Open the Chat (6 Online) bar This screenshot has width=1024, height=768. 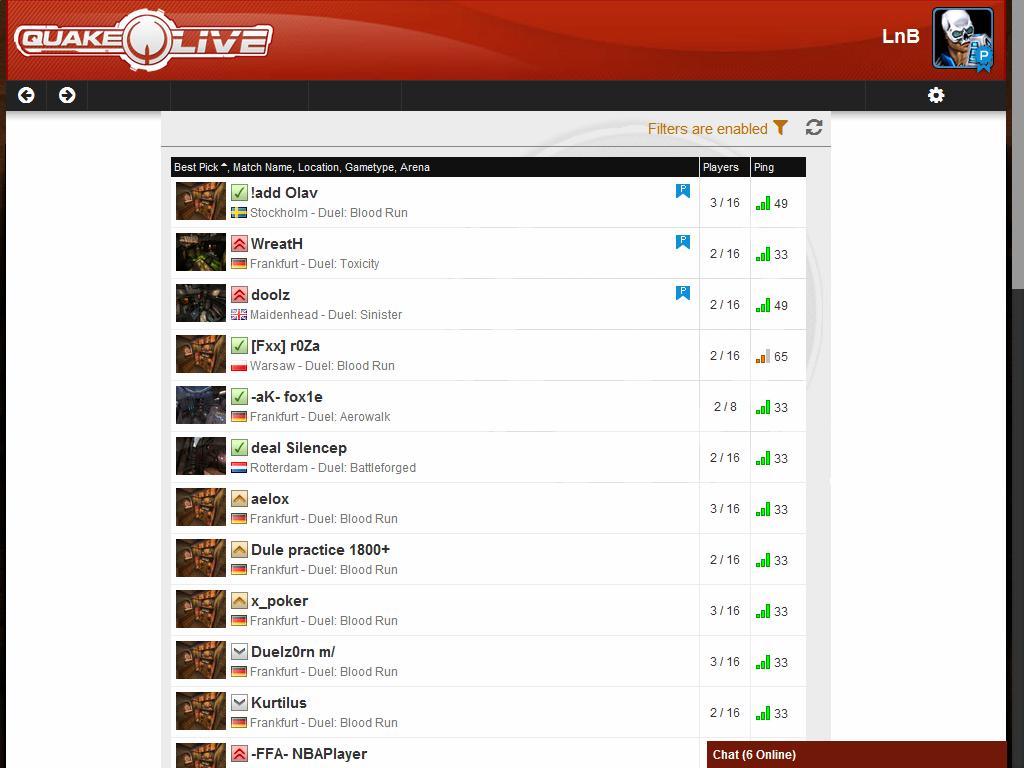[856, 754]
